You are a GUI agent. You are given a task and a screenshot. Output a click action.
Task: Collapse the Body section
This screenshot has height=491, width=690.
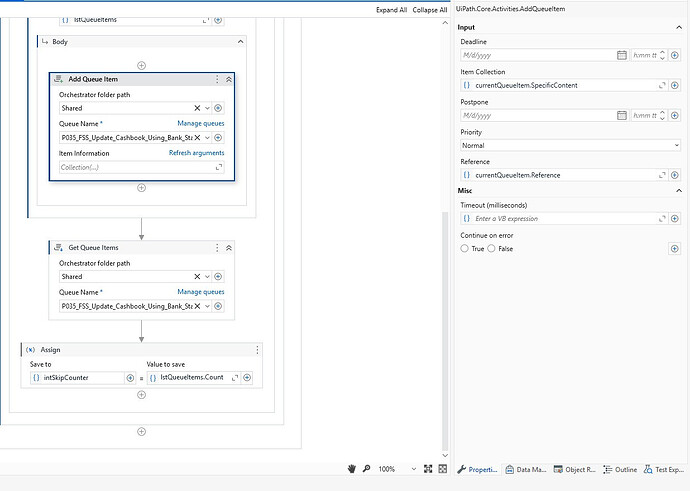point(240,41)
